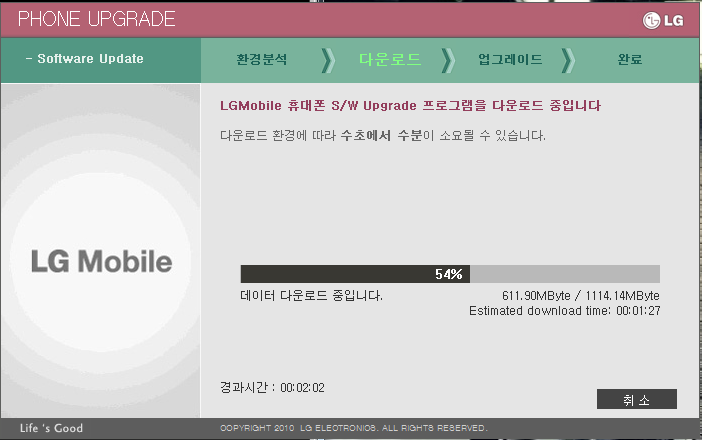This screenshot has width=702, height=440.
Task: Click the 경과시간 : 00:02:02 elapsed time
Action: pyautogui.click(x=272, y=387)
